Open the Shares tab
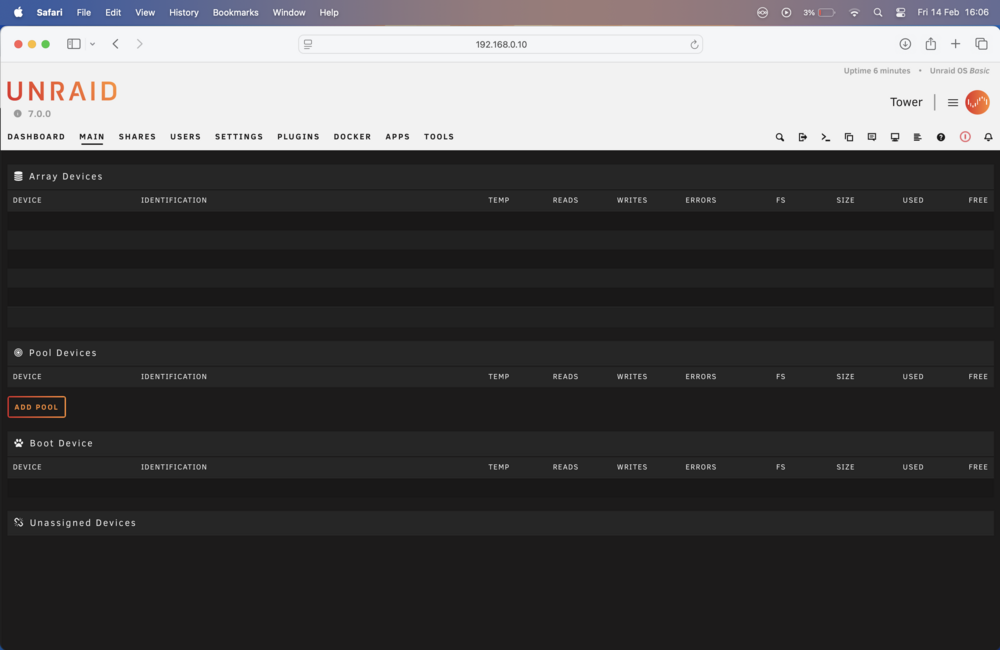Screen dimensions: 1000x650 [x=137, y=137]
